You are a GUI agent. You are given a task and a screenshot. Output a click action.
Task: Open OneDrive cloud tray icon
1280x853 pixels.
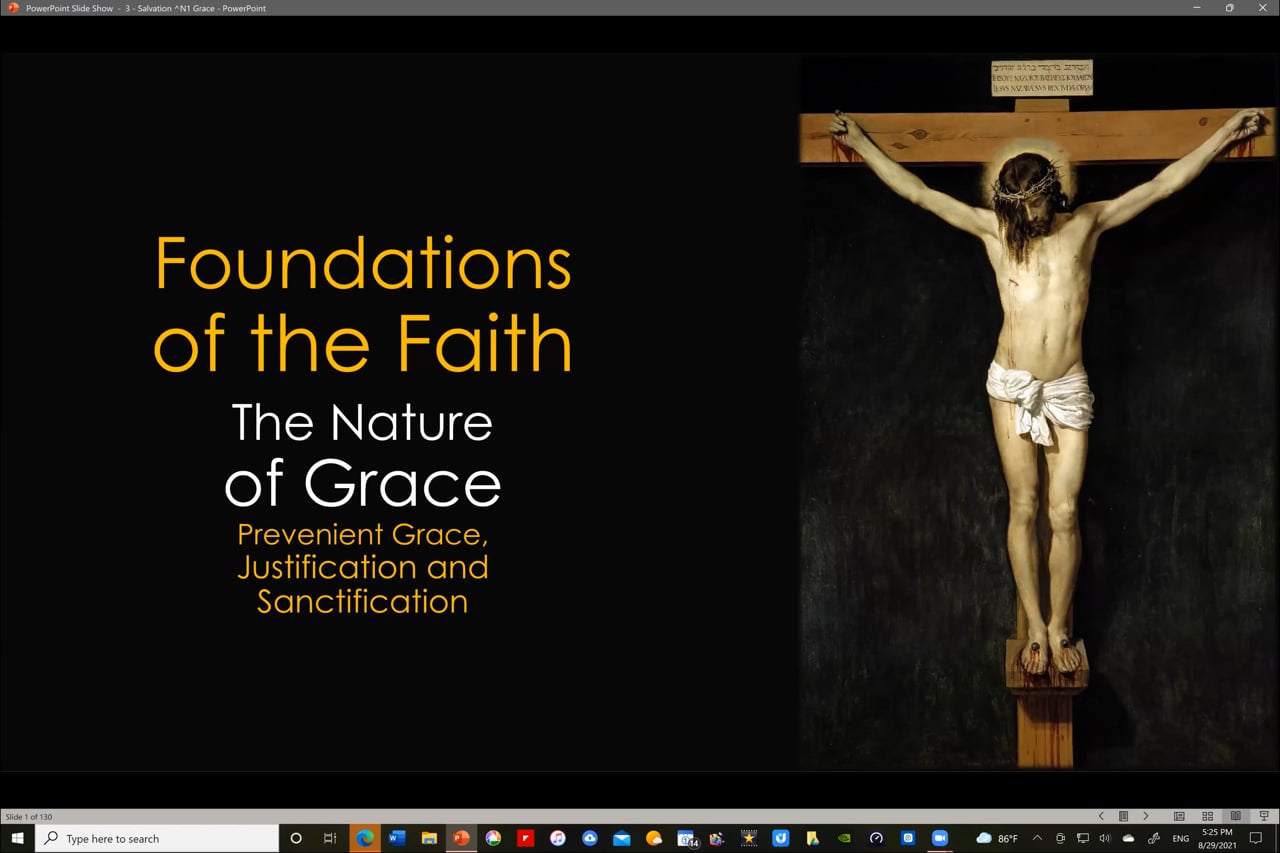pos(1129,838)
